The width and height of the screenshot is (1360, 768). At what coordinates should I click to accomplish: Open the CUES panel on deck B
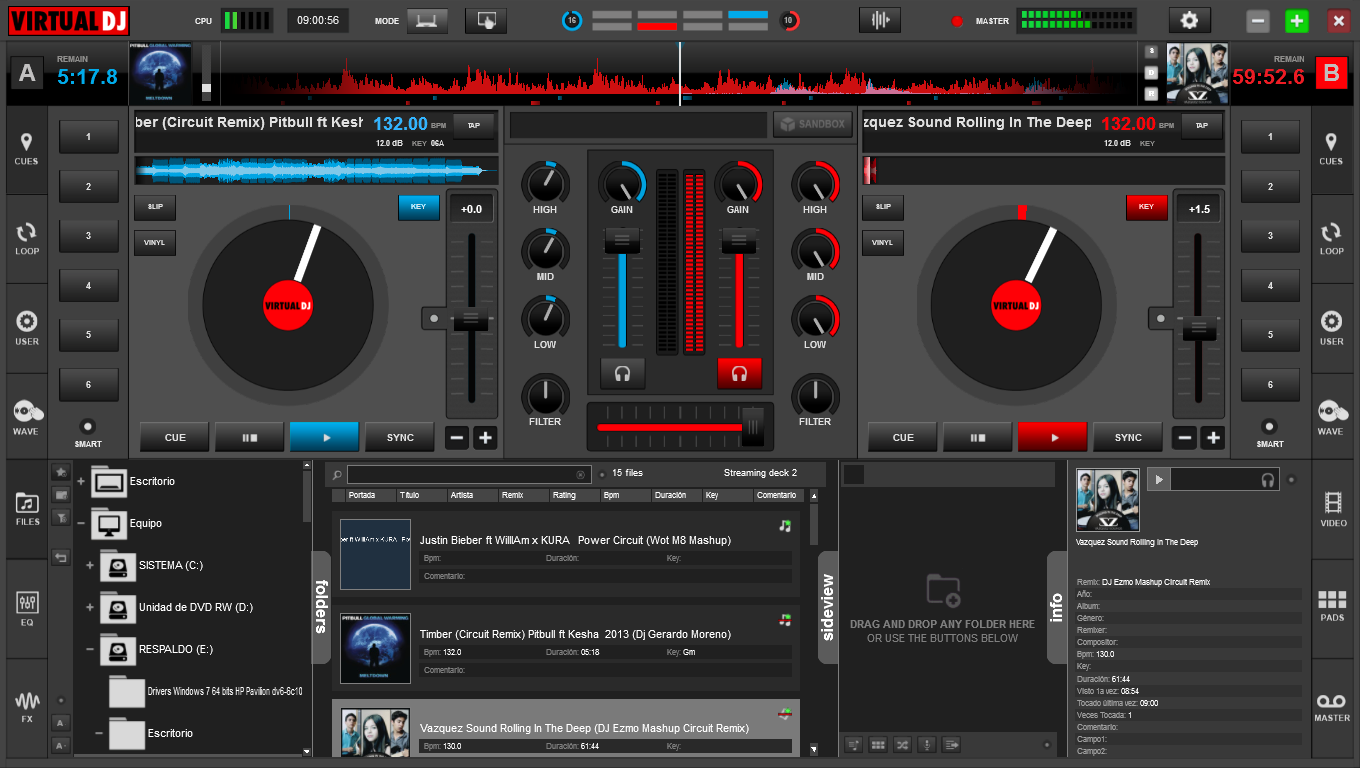pyautogui.click(x=1331, y=149)
